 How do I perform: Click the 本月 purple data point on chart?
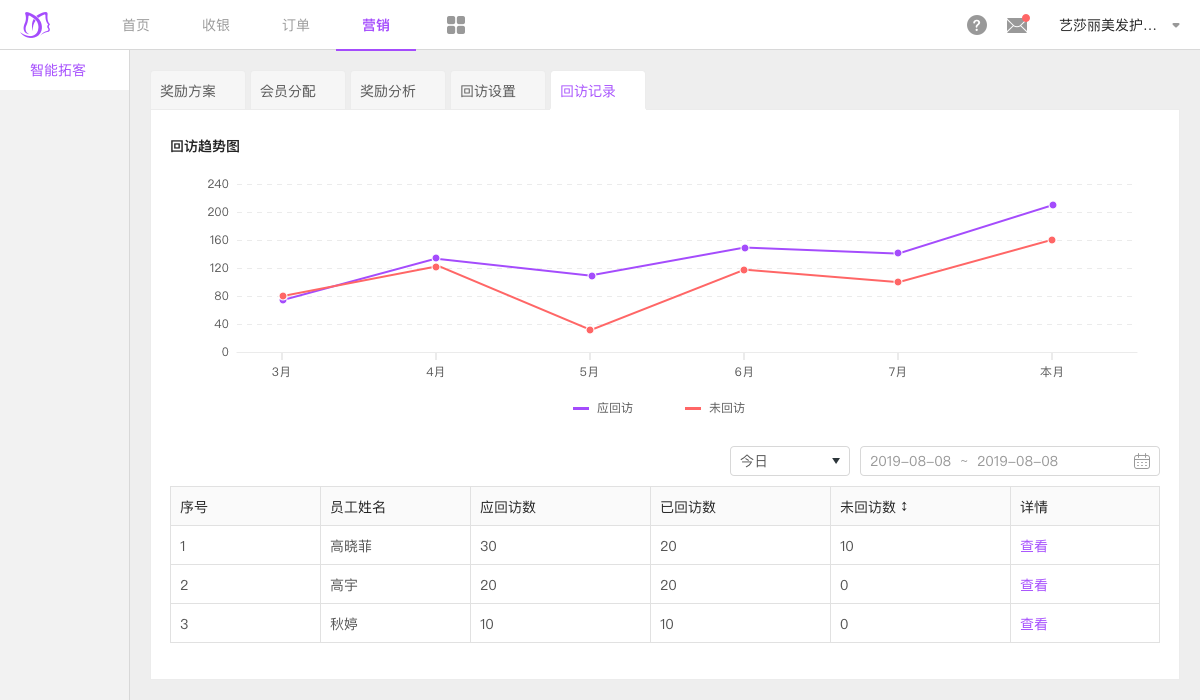1052,205
